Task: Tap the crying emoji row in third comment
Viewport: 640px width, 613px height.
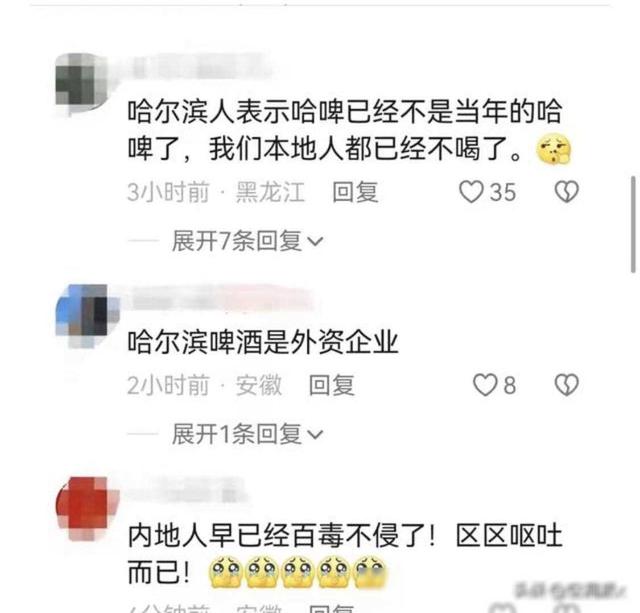Action: [x=298, y=572]
